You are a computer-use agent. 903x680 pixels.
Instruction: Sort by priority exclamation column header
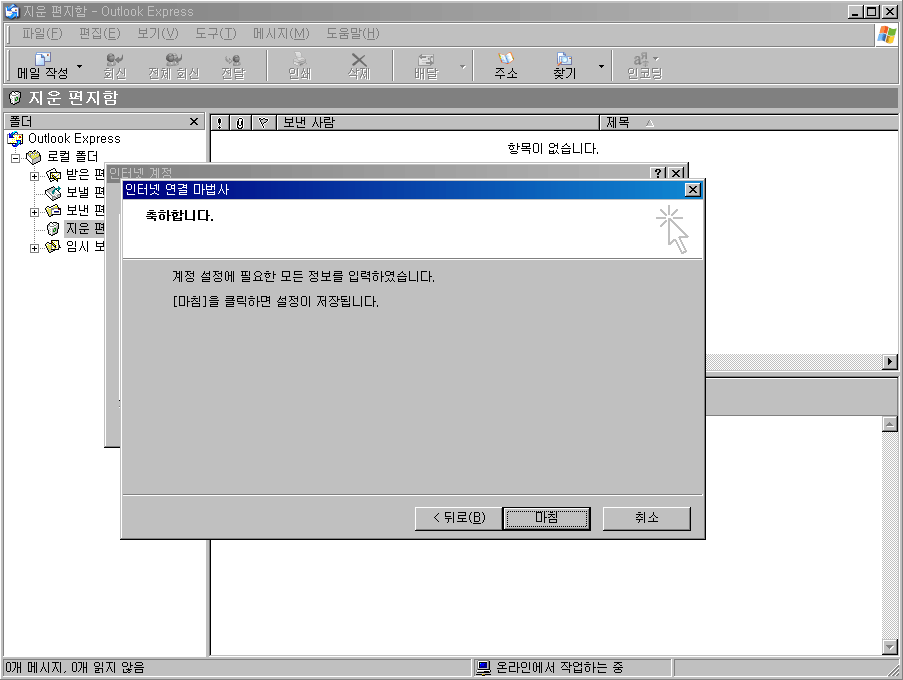(x=219, y=123)
